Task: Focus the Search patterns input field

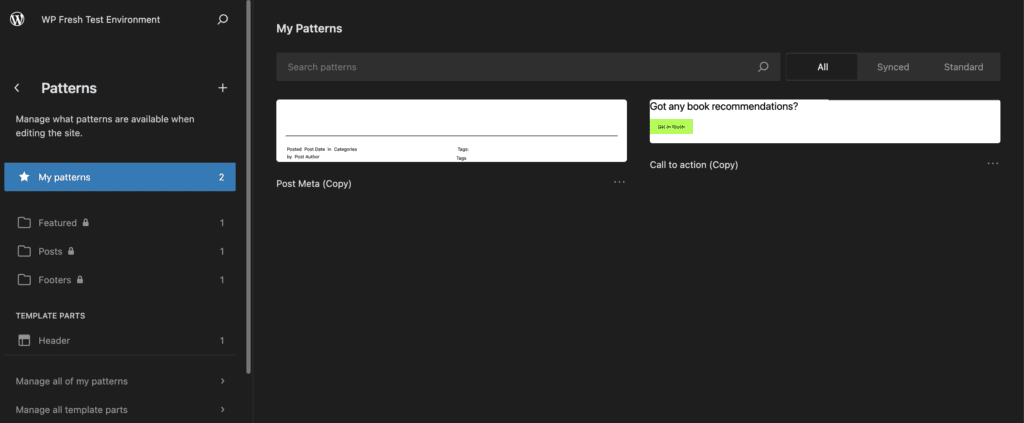Action: 515,67
